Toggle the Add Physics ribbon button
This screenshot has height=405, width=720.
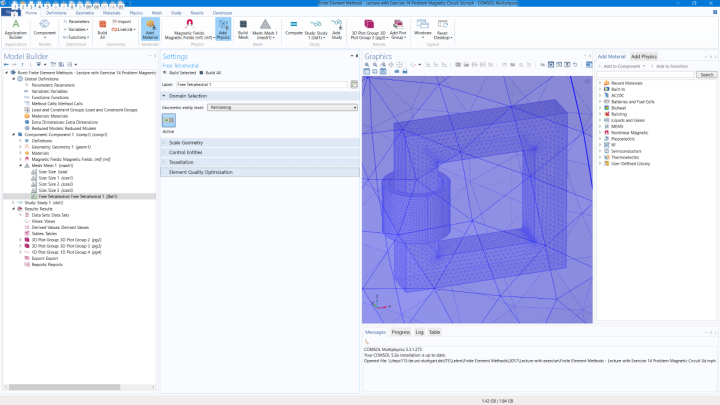tap(223, 29)
